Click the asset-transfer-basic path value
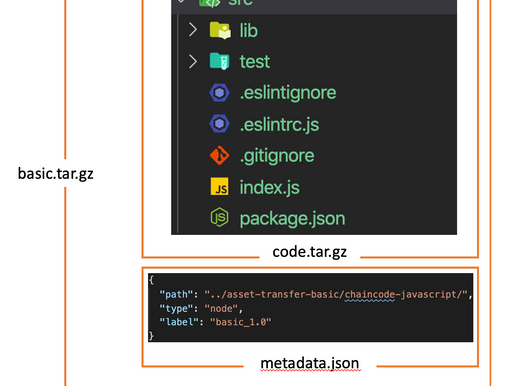The width and height of the screenshot is (514, 386). pos(336,295)
